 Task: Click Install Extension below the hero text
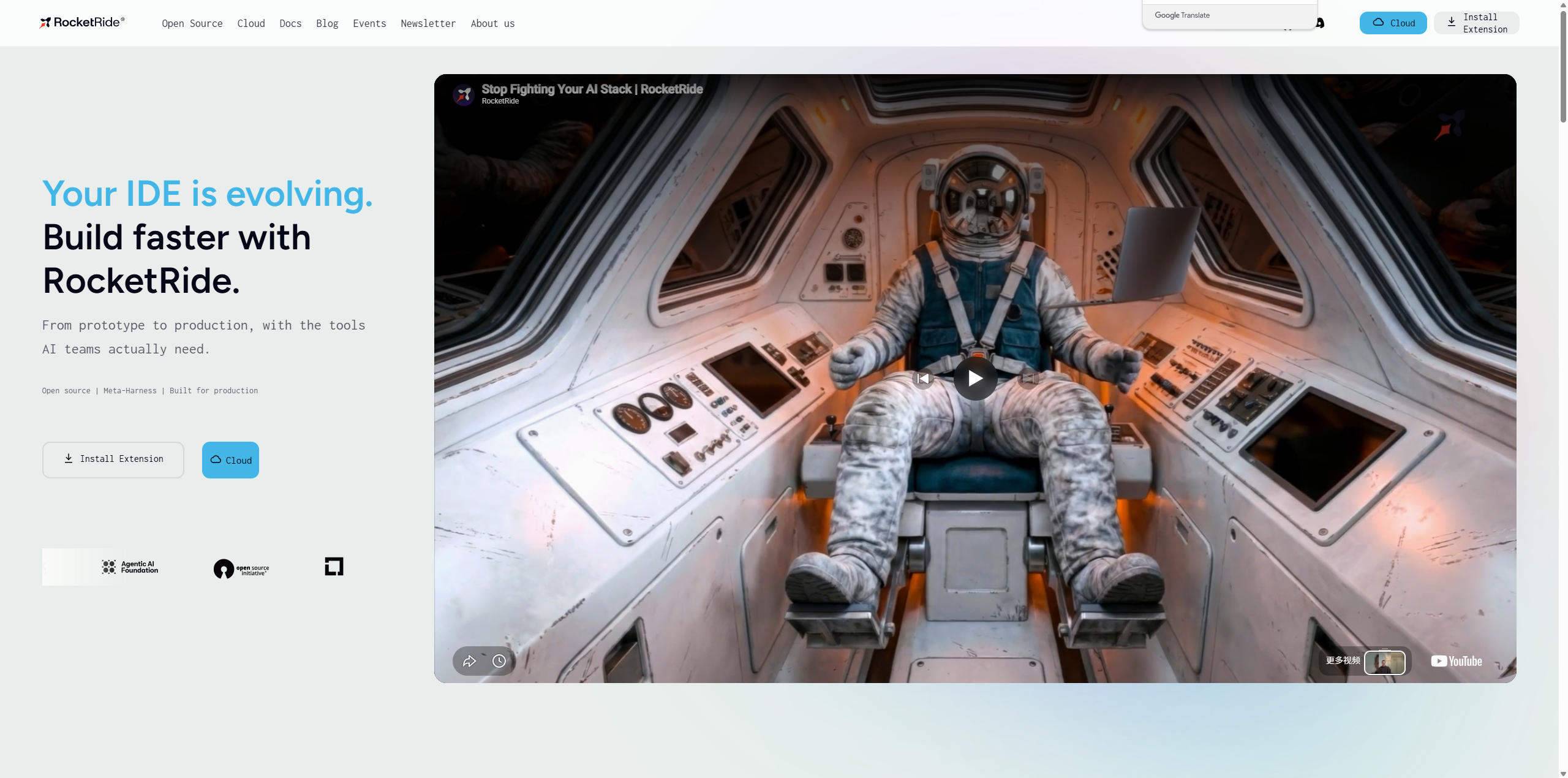pyautogui.click(x=113, y=459)
